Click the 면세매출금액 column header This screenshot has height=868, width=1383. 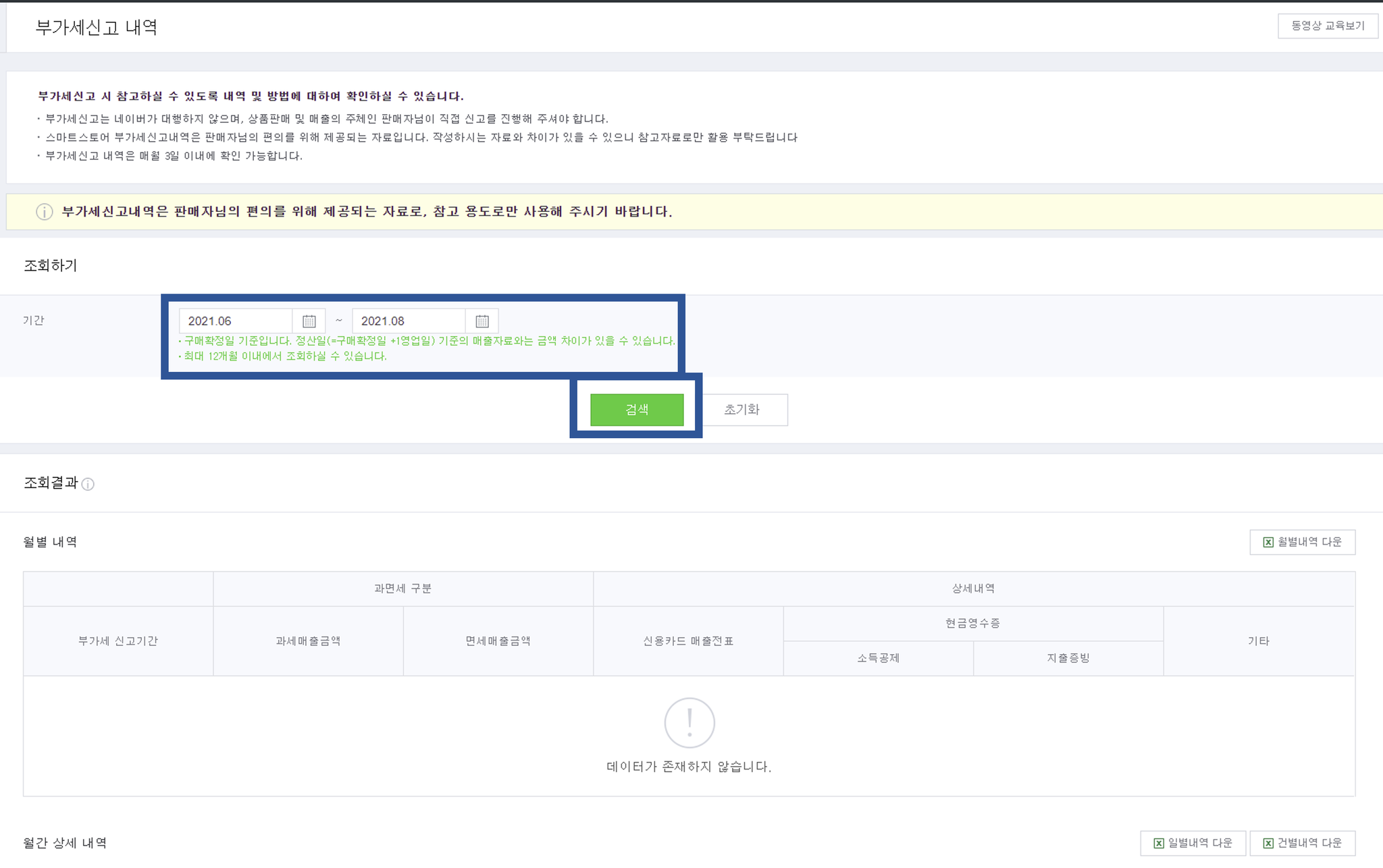498,641
